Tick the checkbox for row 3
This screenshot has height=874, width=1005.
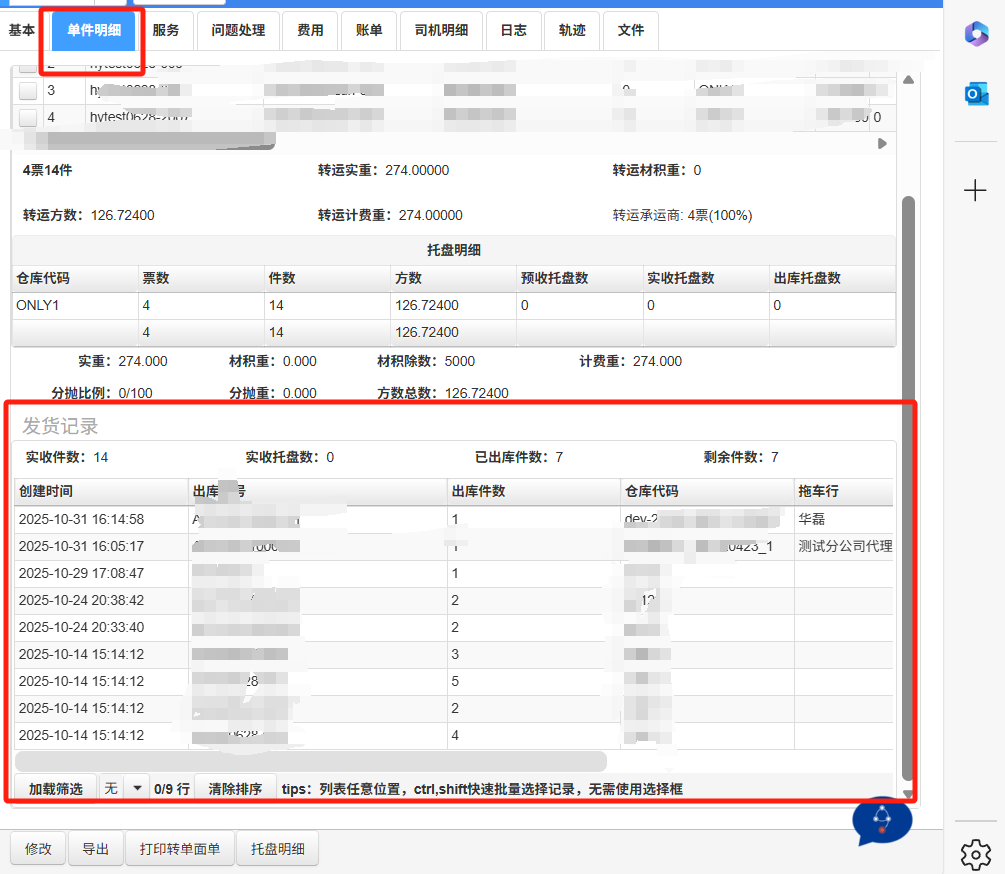pos(28,91)
